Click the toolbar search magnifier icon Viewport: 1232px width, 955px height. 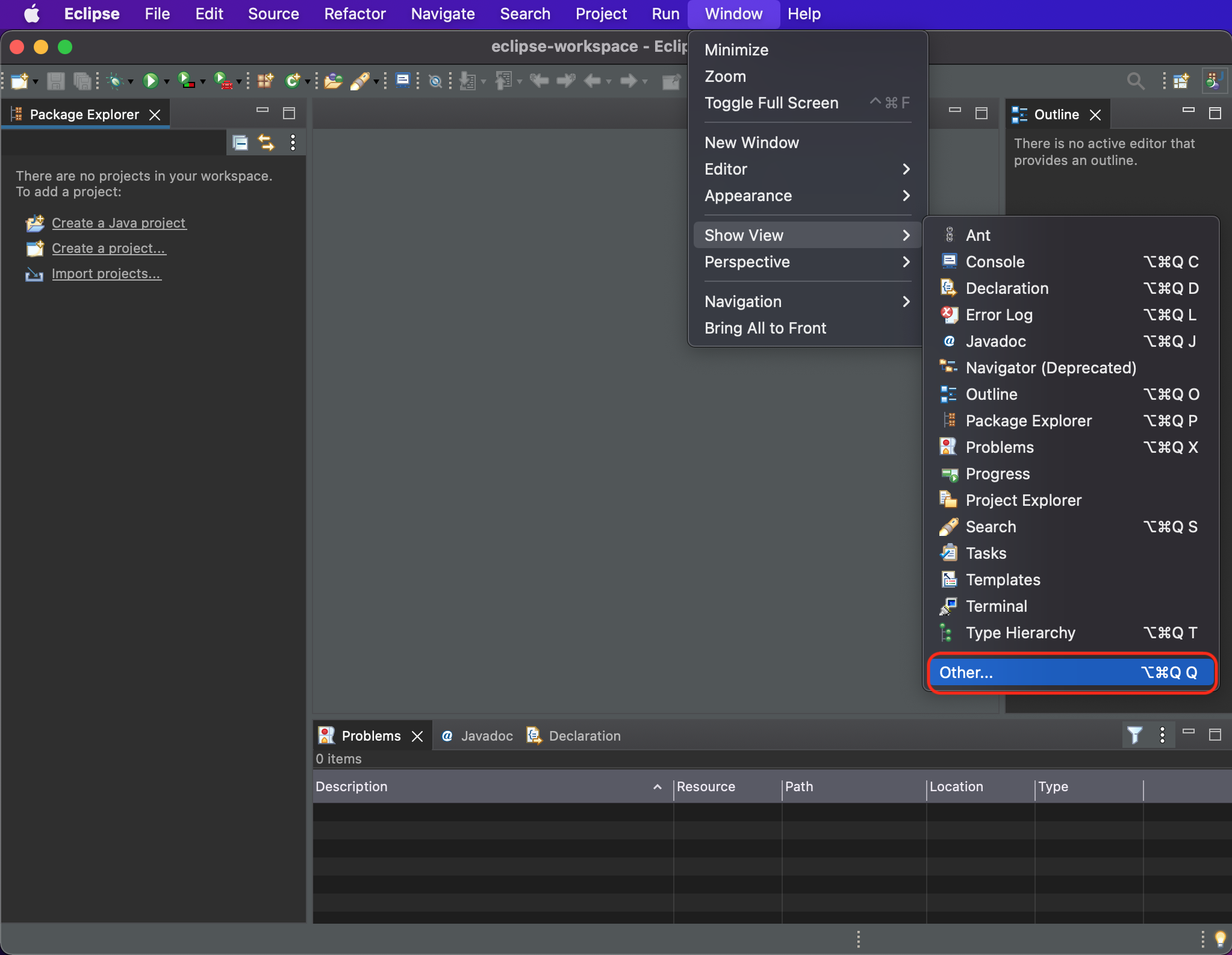click(1136, 81)
